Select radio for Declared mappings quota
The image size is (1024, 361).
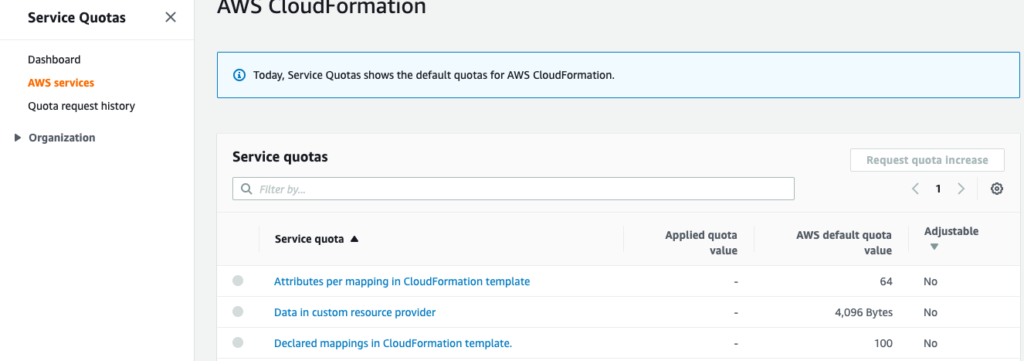[238, 343]
